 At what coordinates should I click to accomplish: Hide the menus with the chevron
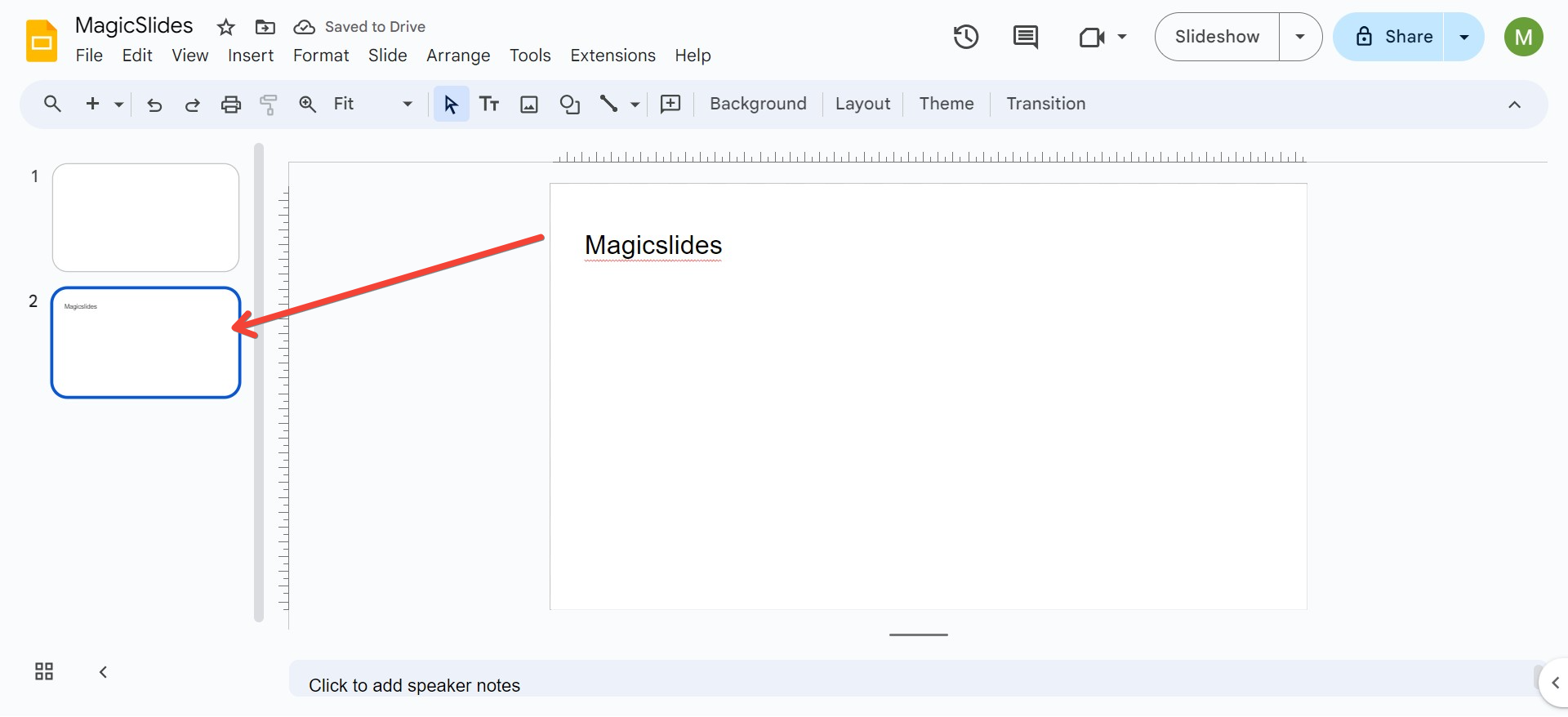point(1514,105)
